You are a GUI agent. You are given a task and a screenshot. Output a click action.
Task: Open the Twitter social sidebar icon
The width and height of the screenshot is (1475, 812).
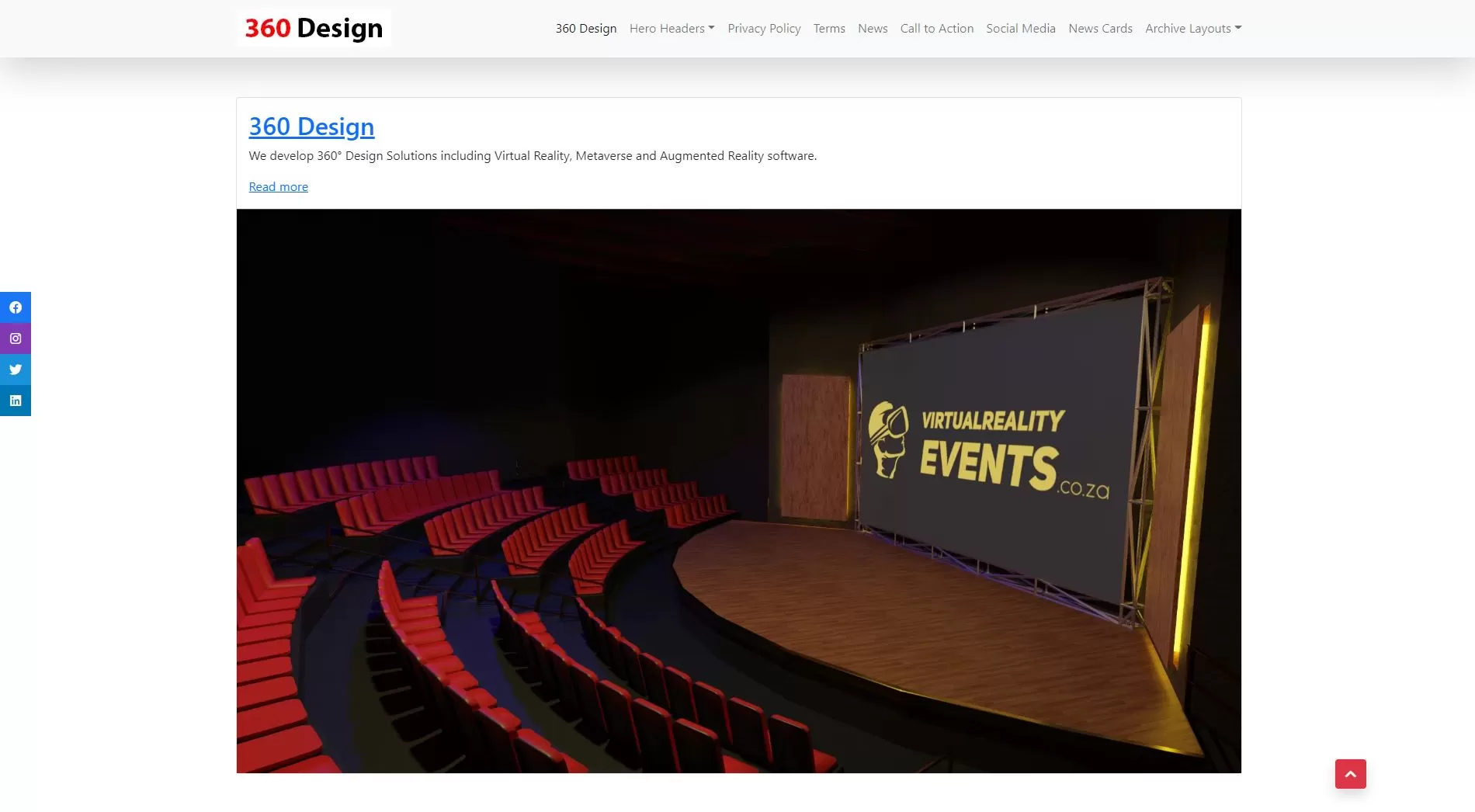16,370
